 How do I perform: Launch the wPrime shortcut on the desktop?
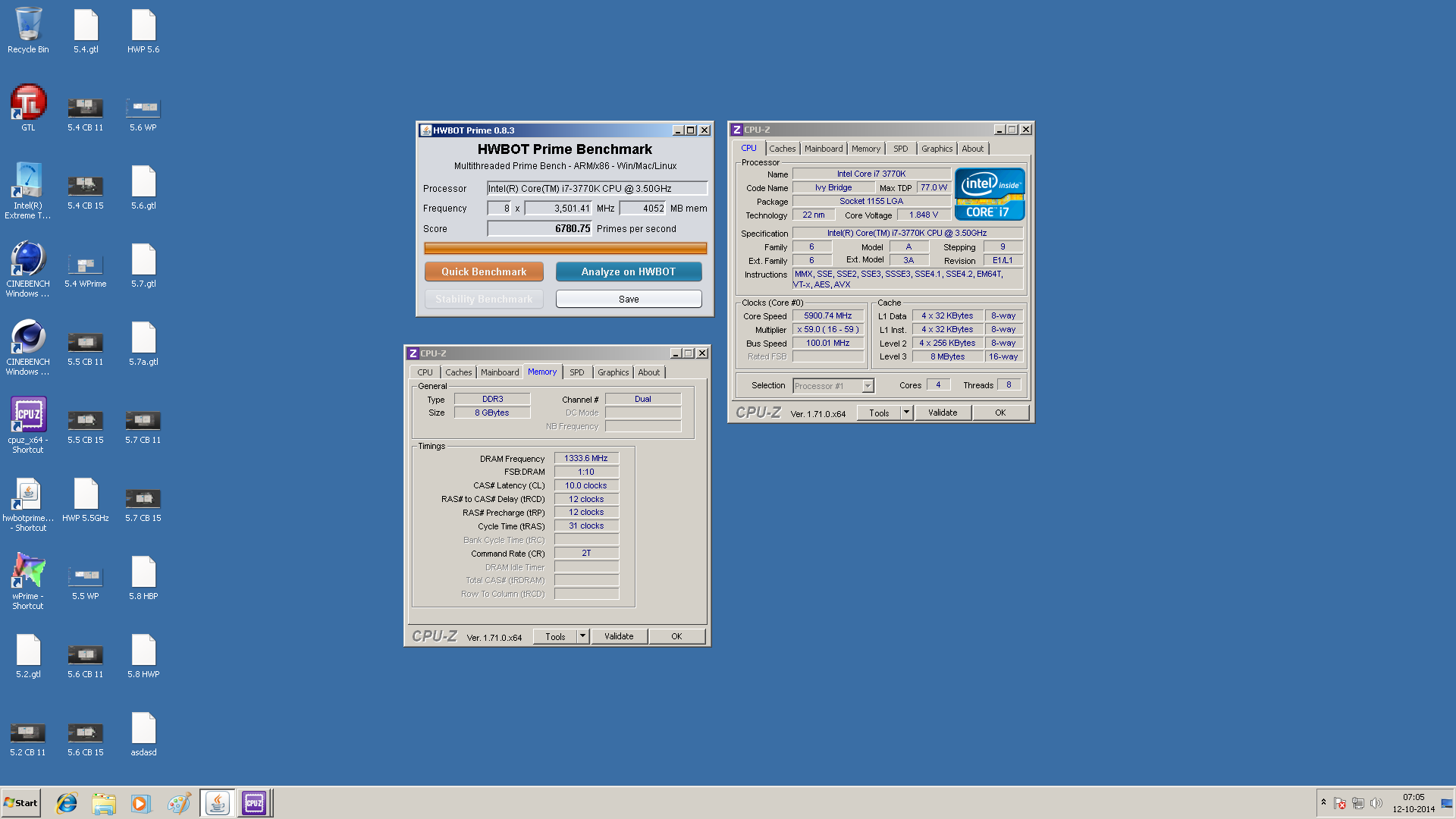[28, 582]
